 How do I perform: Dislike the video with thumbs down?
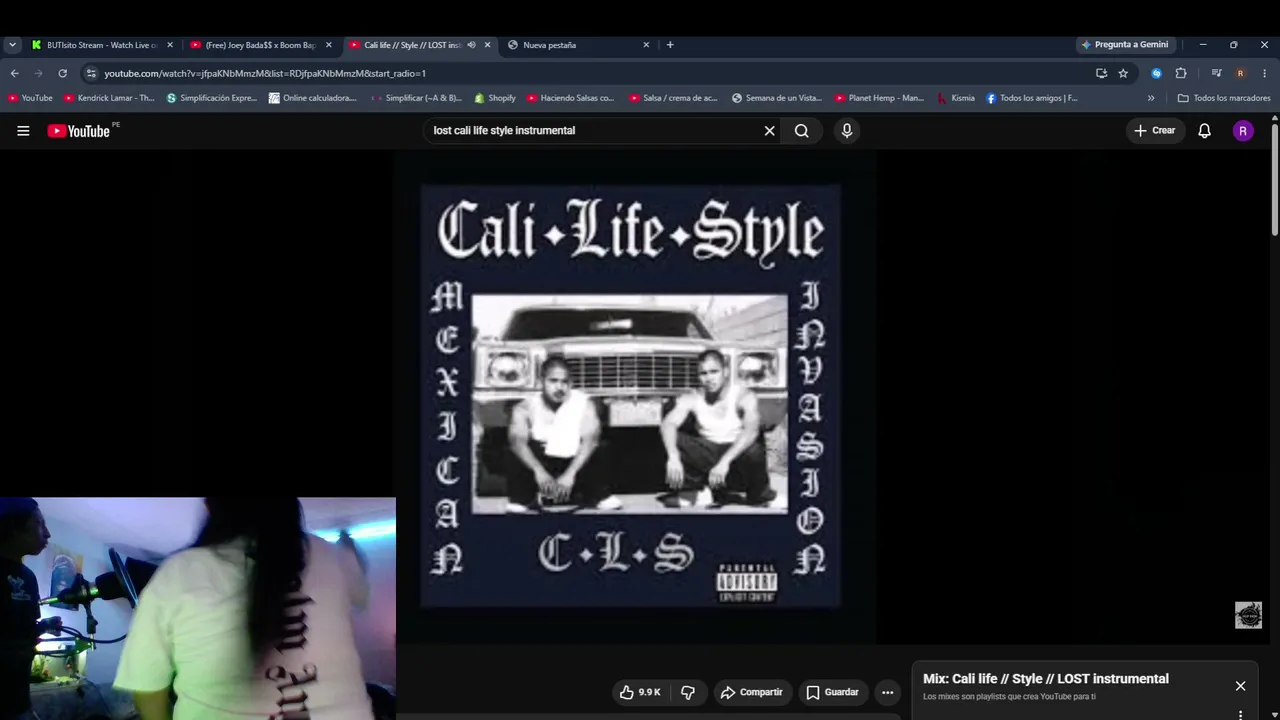coord(688,692)
